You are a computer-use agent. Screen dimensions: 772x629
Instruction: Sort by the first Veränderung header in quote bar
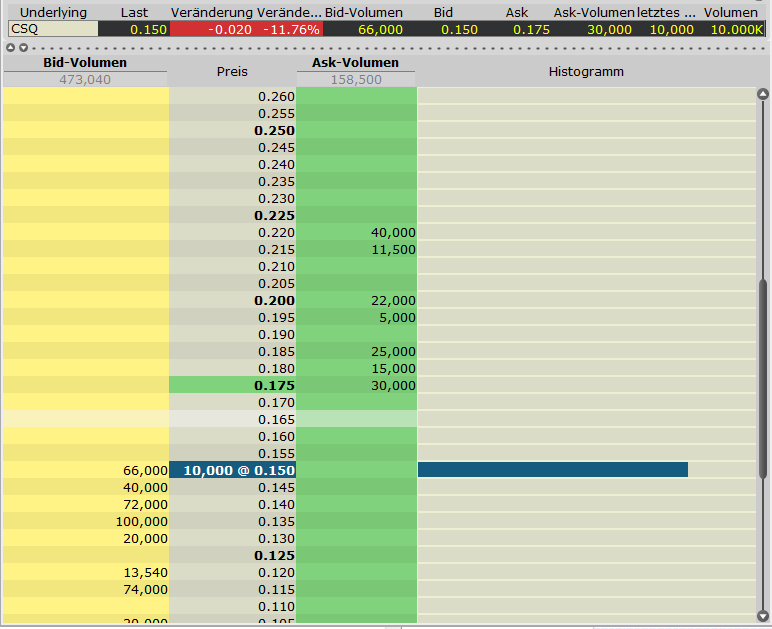[x=212, y=12]
